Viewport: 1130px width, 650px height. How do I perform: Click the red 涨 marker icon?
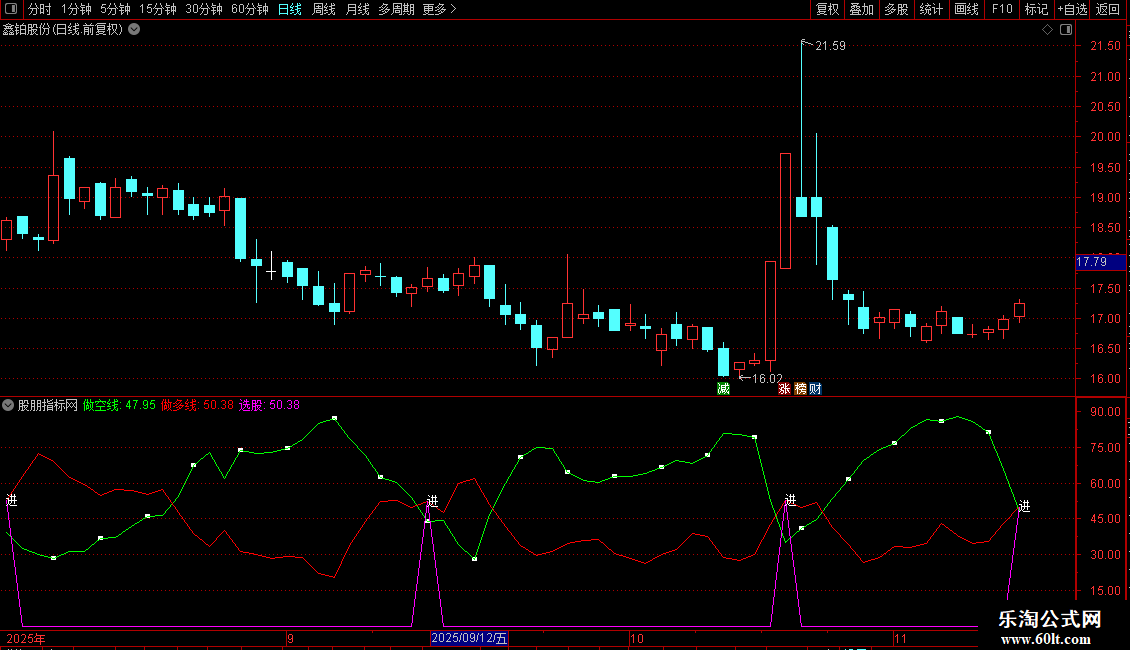(785, 388)
